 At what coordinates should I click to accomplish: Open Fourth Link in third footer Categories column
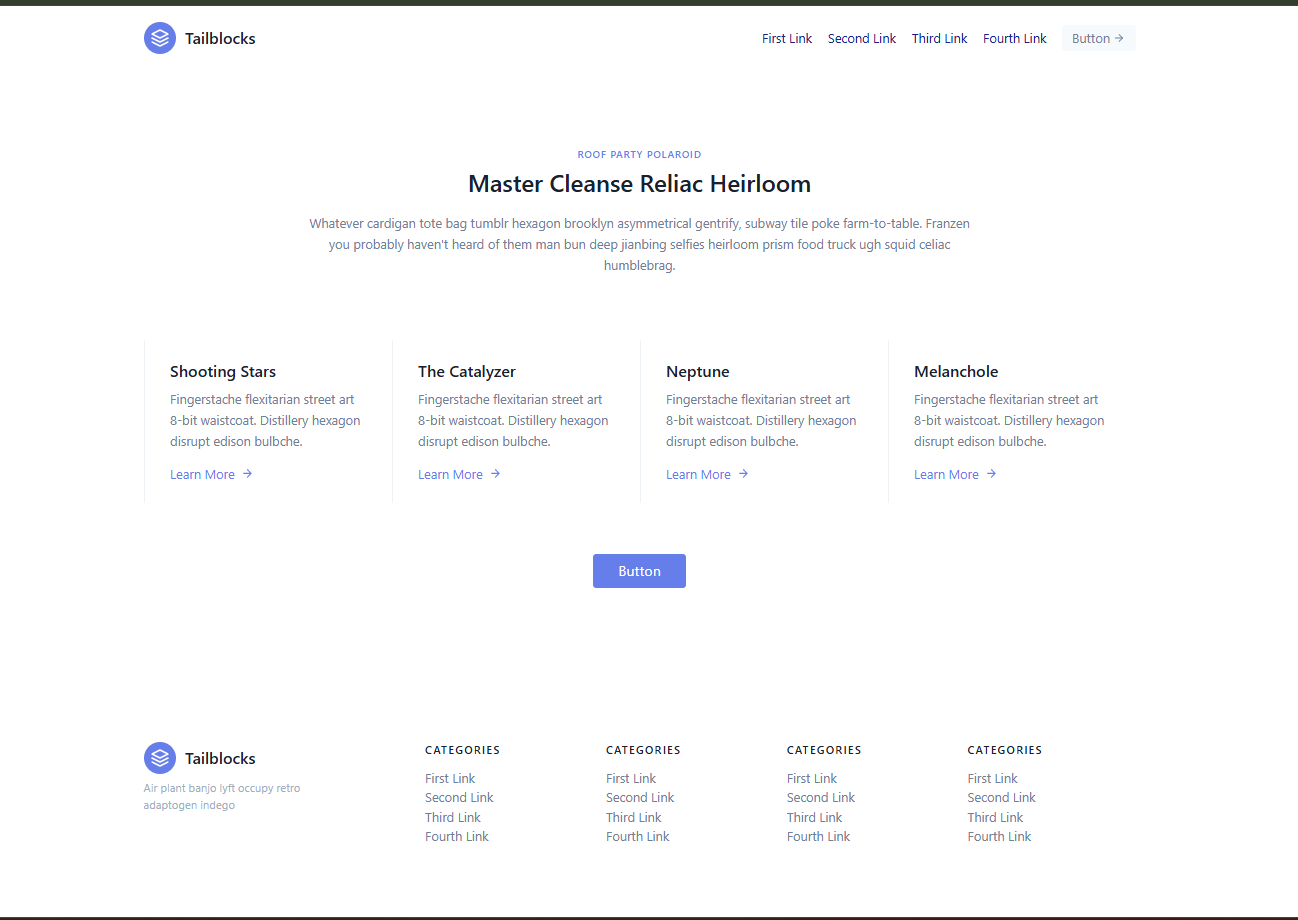[x=819, y=837]
